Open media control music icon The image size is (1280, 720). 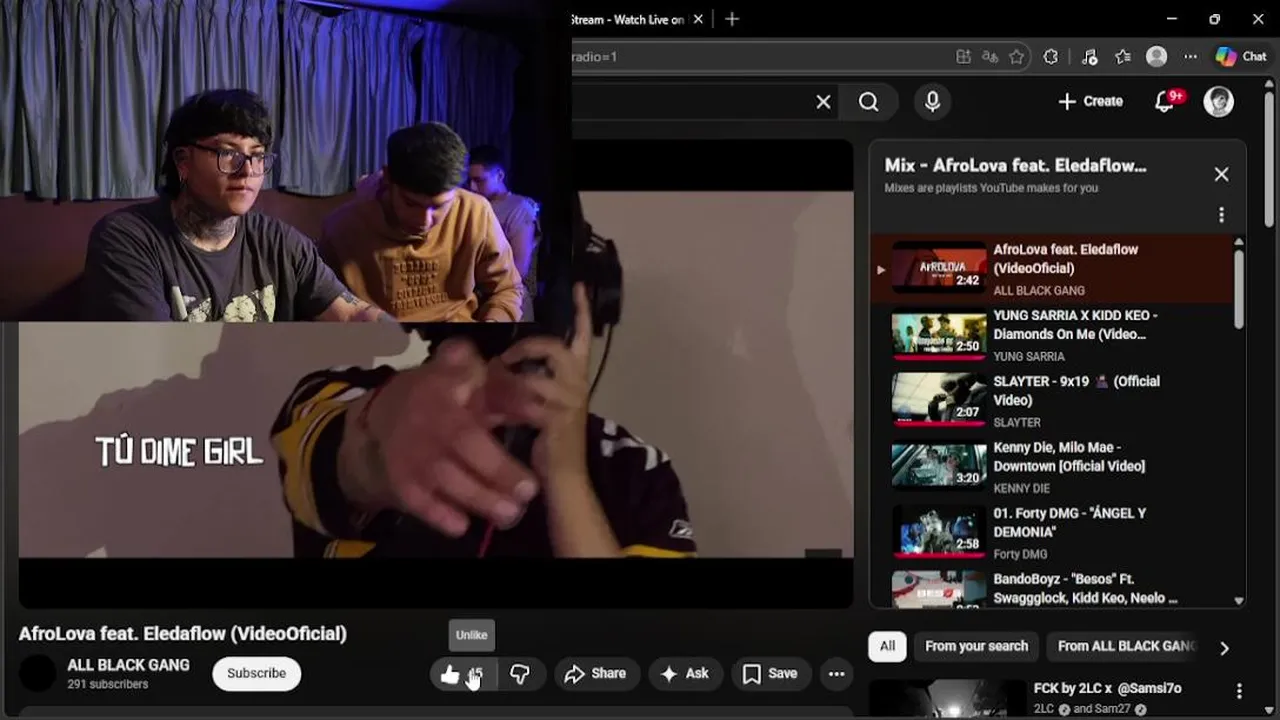pyautogui.click(x=1090, y=57)
